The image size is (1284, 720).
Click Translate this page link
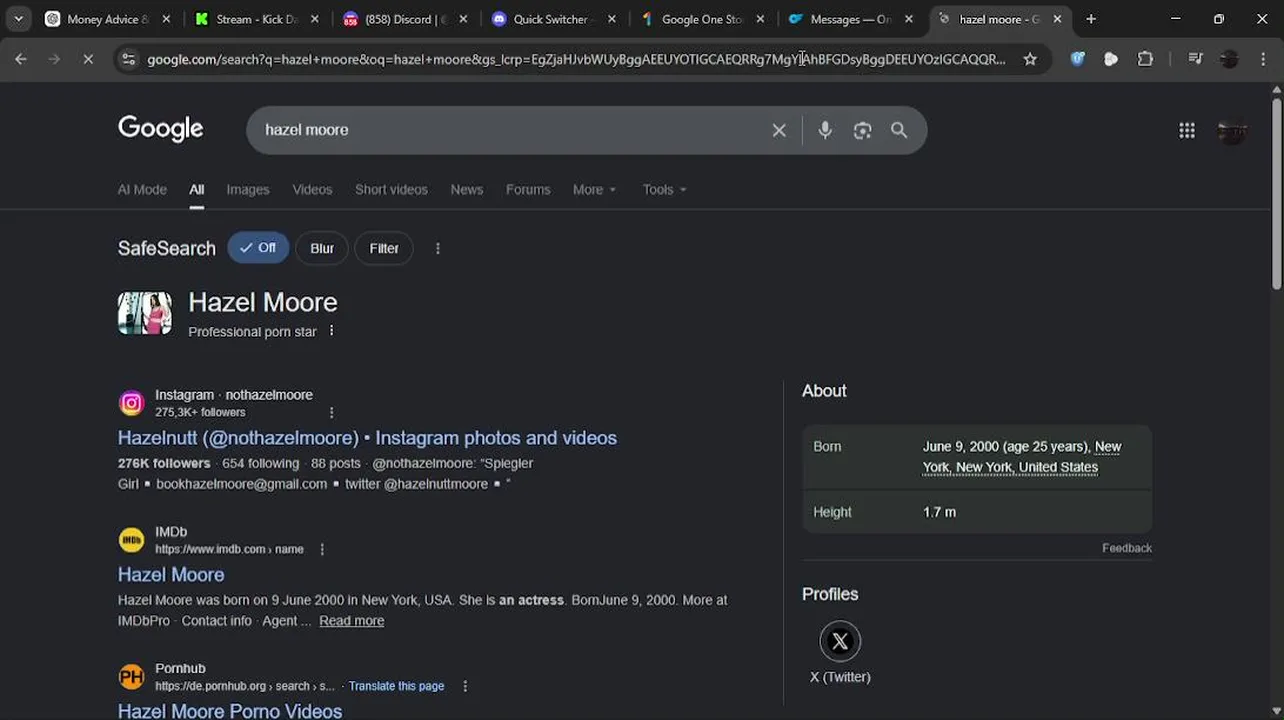point(396,686)
